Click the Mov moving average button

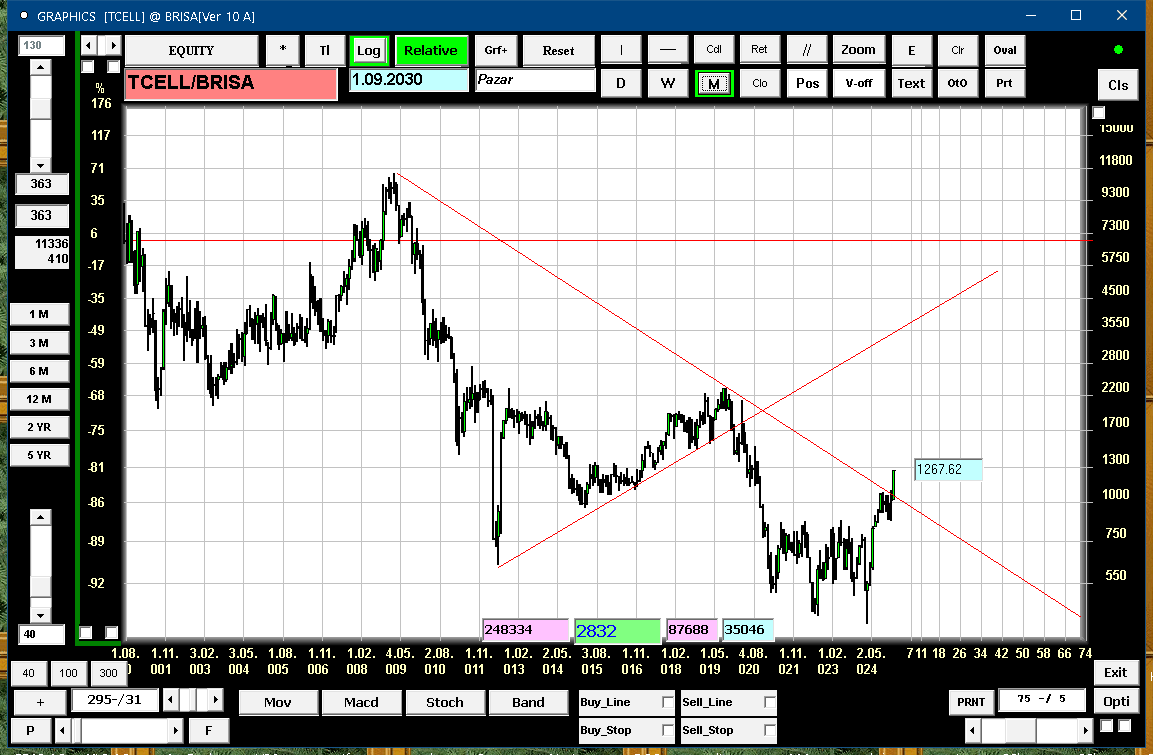click(x=278, y=702)
